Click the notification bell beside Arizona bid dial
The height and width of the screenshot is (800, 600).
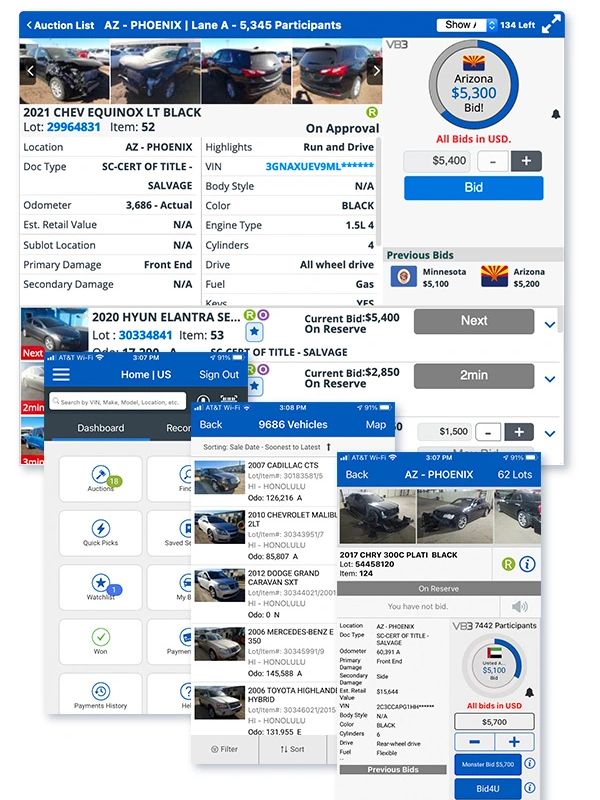pos(556,114)
